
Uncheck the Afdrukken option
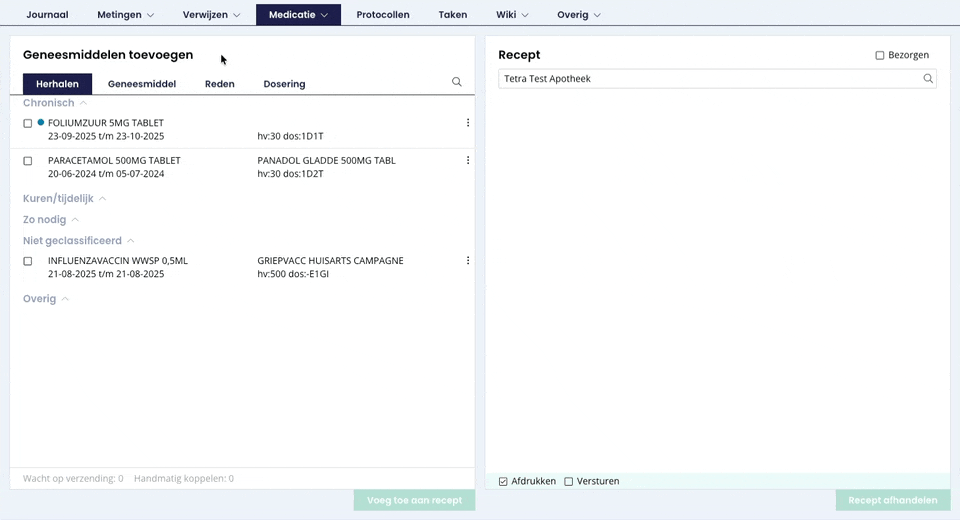tap(503, 482)
